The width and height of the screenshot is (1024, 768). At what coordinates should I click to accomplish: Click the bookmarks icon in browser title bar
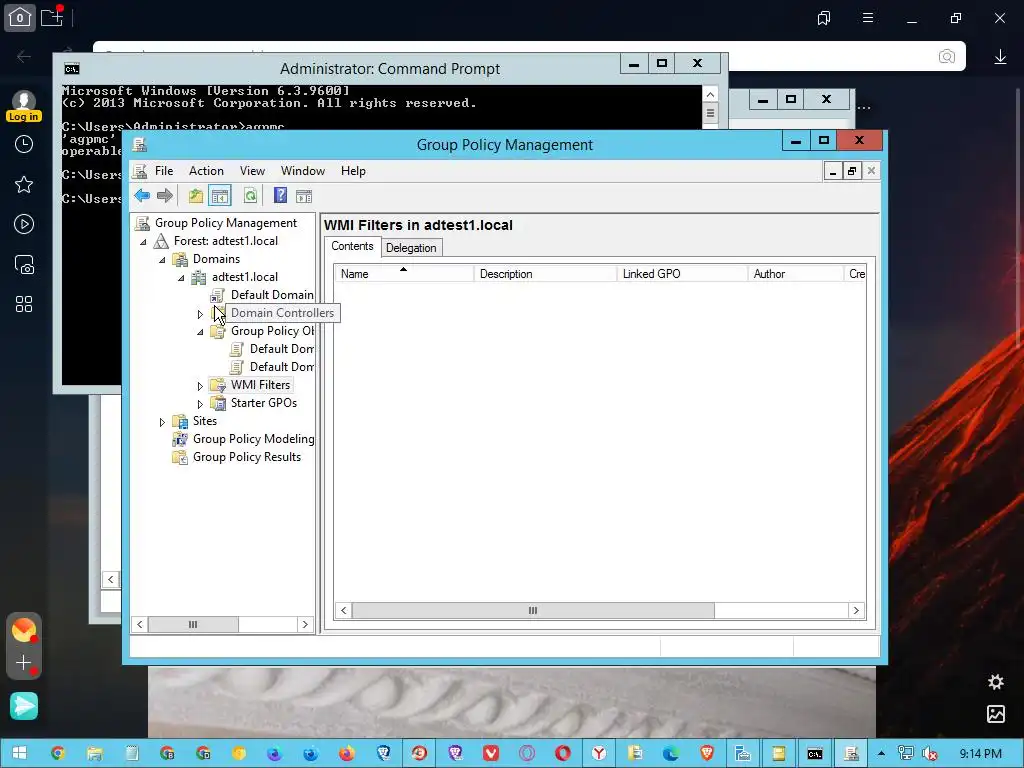pyautogui.click(x=824, y=18)
